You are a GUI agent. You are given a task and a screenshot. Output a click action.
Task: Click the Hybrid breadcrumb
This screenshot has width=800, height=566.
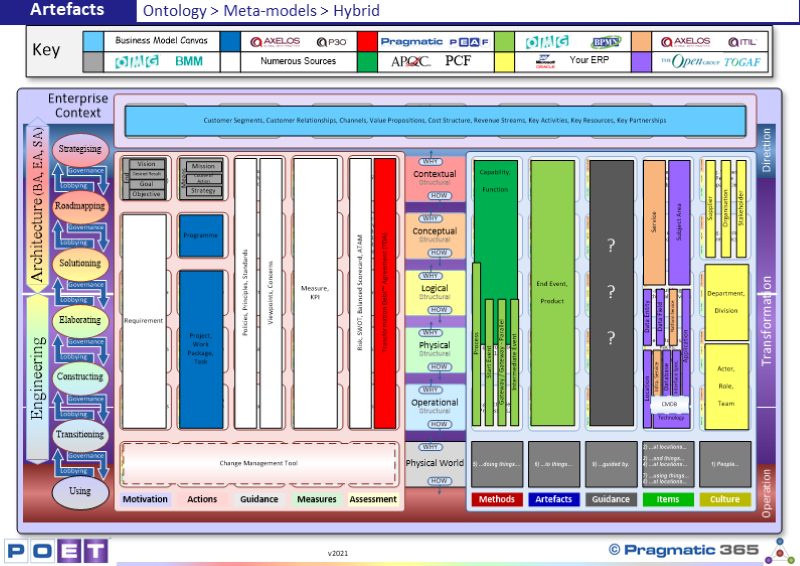point(357,11)
